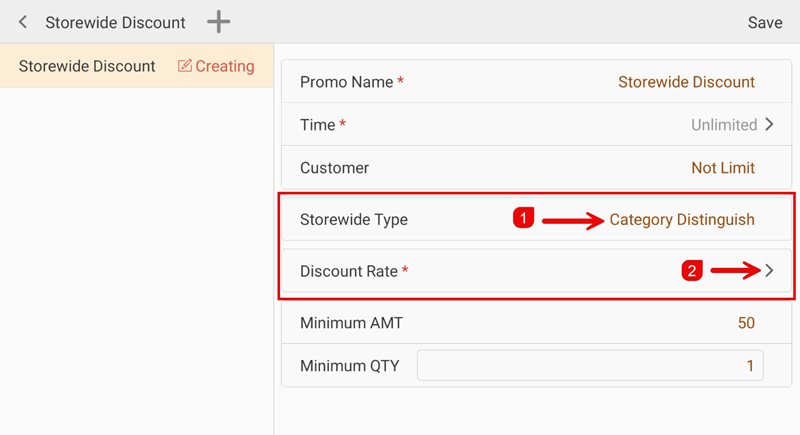Click the Storewide Type label
The width and height of the screenshot is (800, 435).
click(354, 220)
